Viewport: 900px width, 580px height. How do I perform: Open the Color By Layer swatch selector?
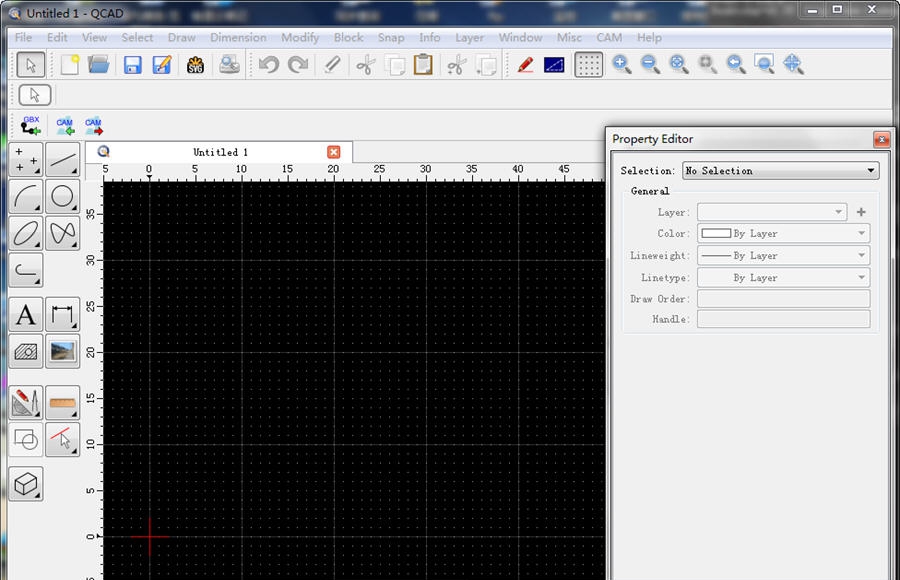[783, 234]
